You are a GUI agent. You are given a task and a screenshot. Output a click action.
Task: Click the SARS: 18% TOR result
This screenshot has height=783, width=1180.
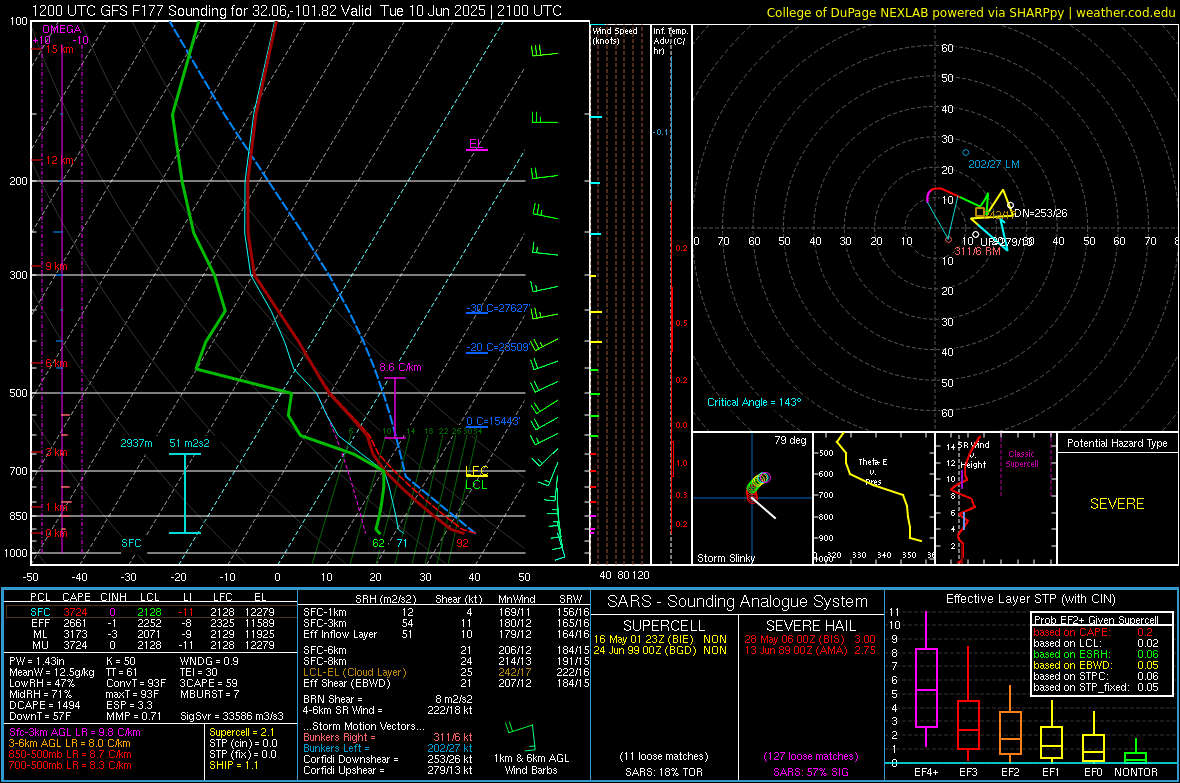pyautogui.click(x=664, y=772)
